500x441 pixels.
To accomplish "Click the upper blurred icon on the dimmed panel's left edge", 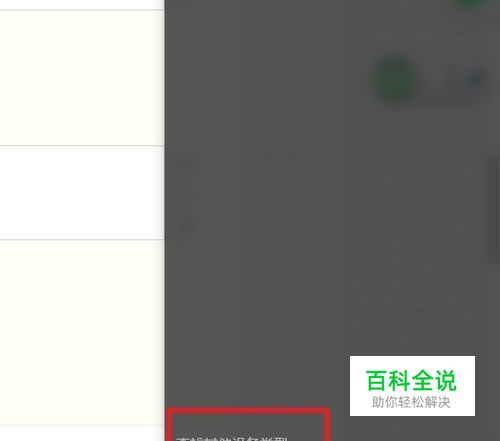I will [187, 163].
